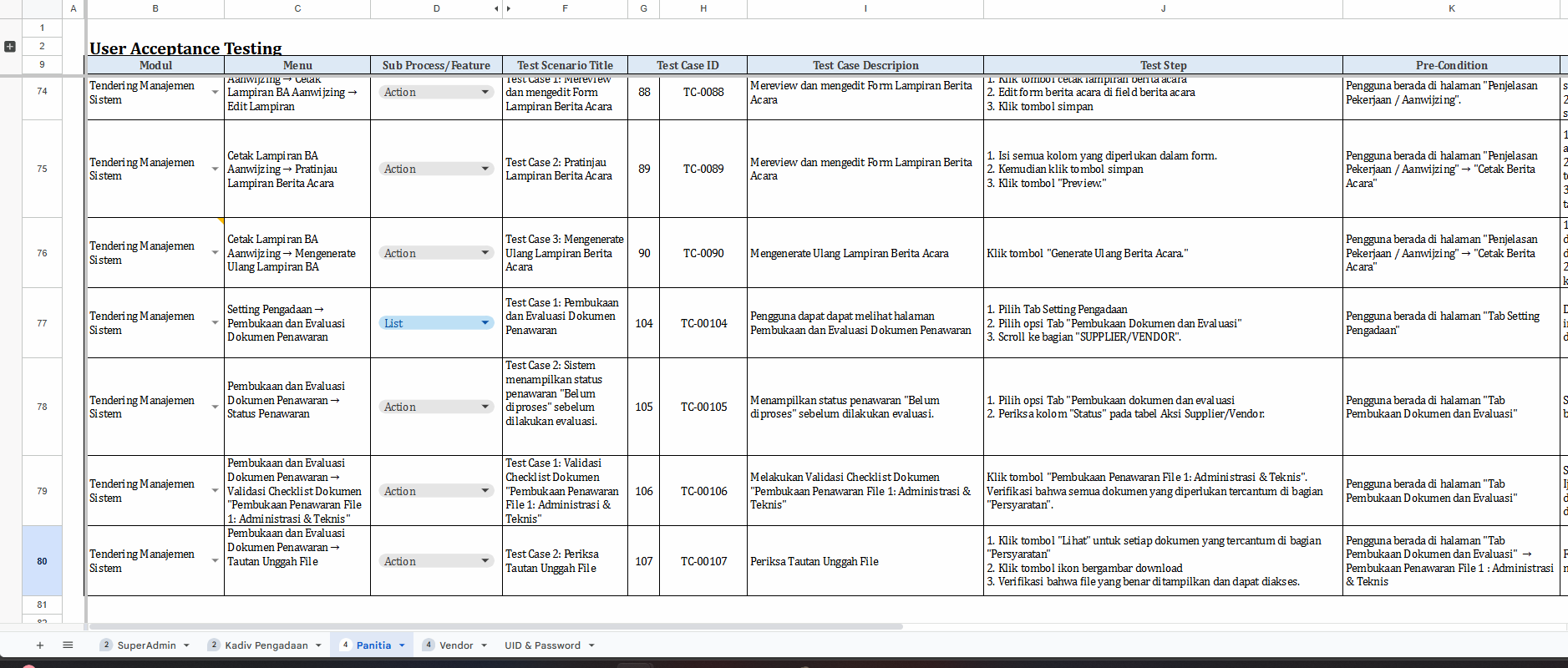Image resolution: width=1568 pixels, height=668 pixels.
Task: Click right arrow to unhide hidden column
Action: coord(509,8)
